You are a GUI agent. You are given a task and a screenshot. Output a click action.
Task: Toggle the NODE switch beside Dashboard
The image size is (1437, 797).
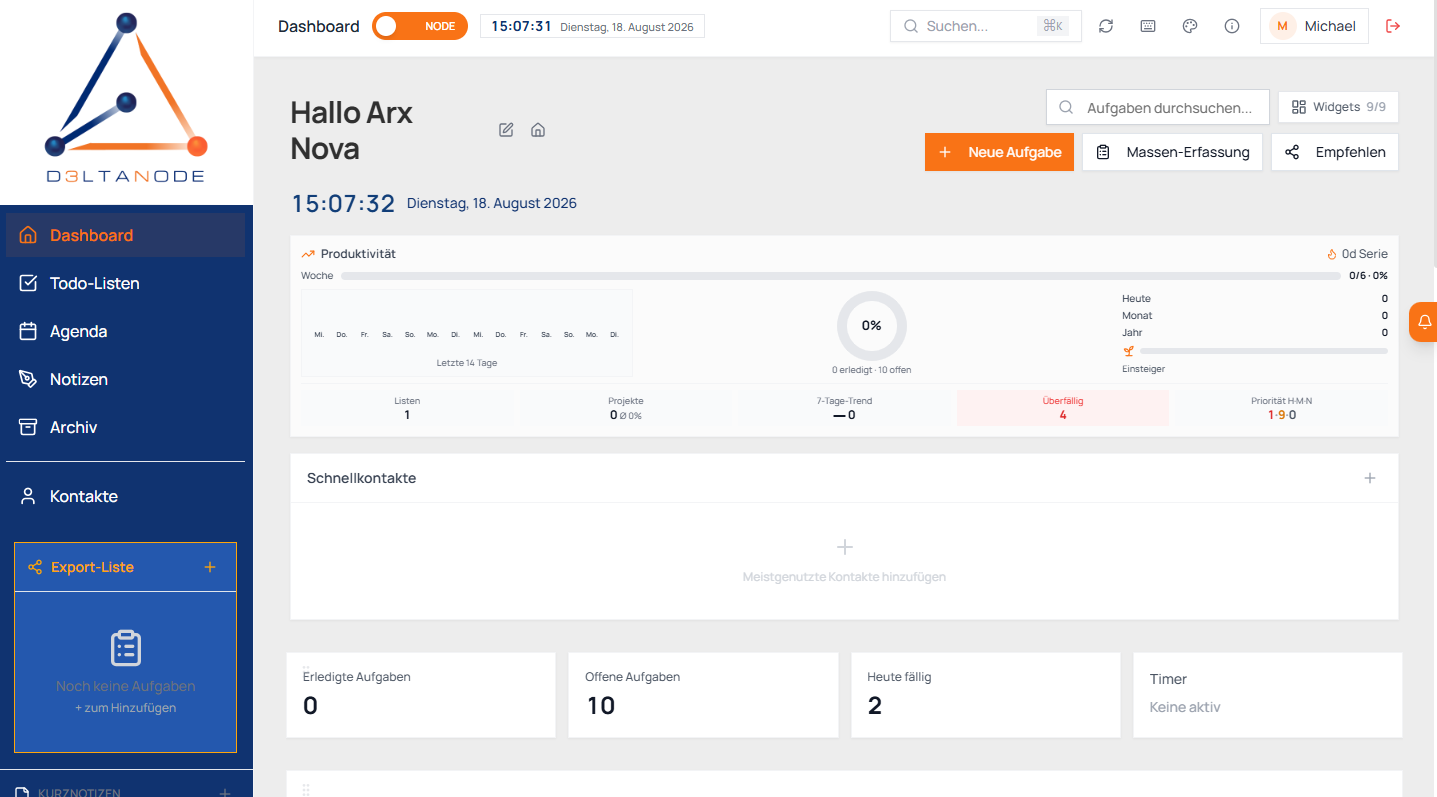pyautogui.click(x=420, y=26)
